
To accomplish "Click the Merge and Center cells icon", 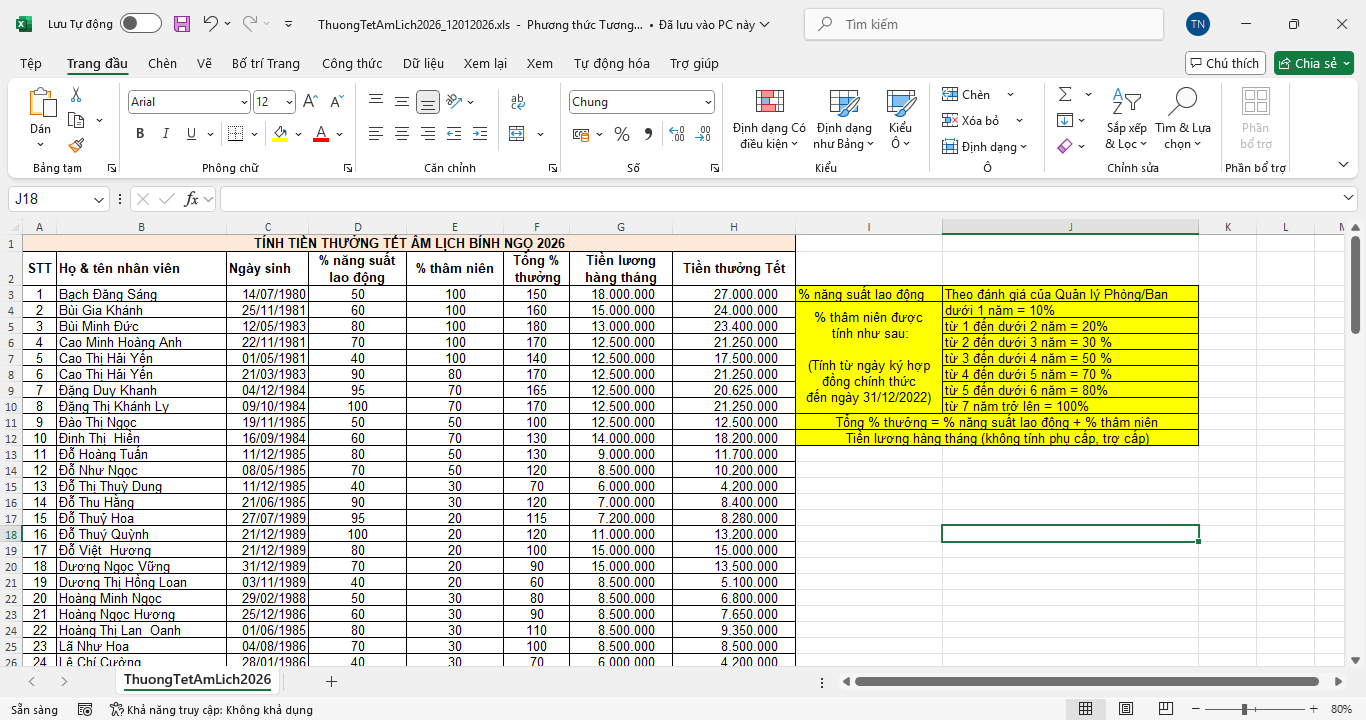I will click(x=517, y=134).
